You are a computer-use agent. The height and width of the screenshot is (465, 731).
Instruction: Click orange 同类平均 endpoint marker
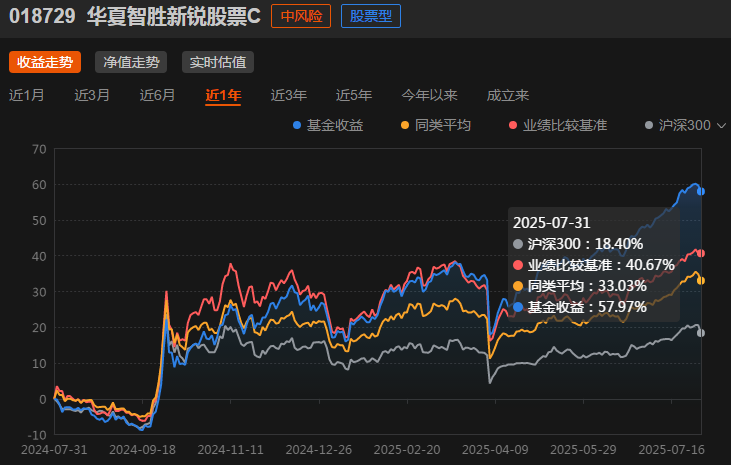click(700, 281)
